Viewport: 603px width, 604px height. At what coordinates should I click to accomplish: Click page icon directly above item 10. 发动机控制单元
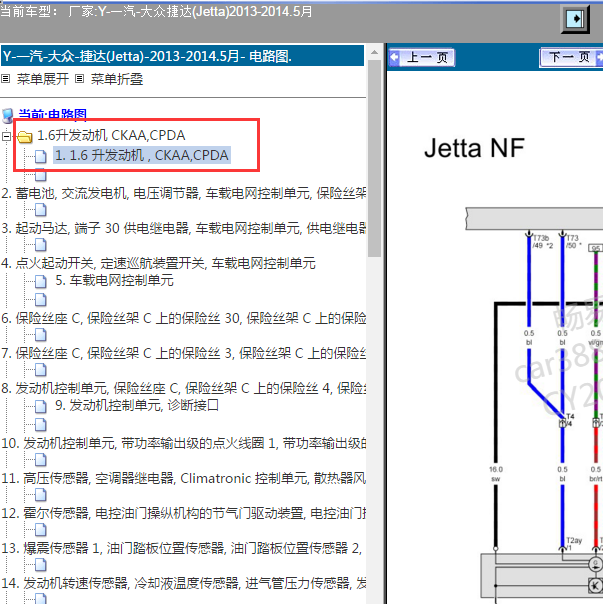40,424
